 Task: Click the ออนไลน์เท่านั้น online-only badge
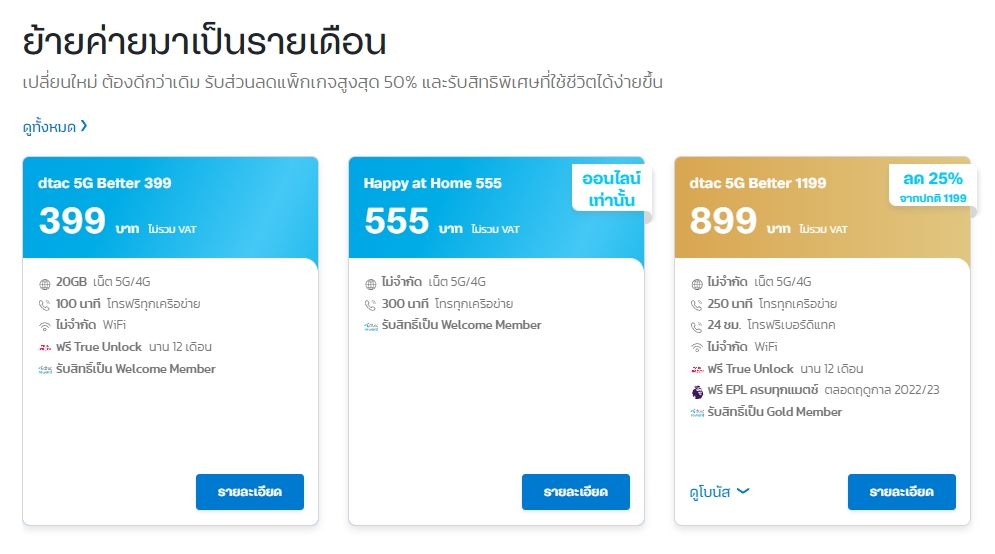611,188
